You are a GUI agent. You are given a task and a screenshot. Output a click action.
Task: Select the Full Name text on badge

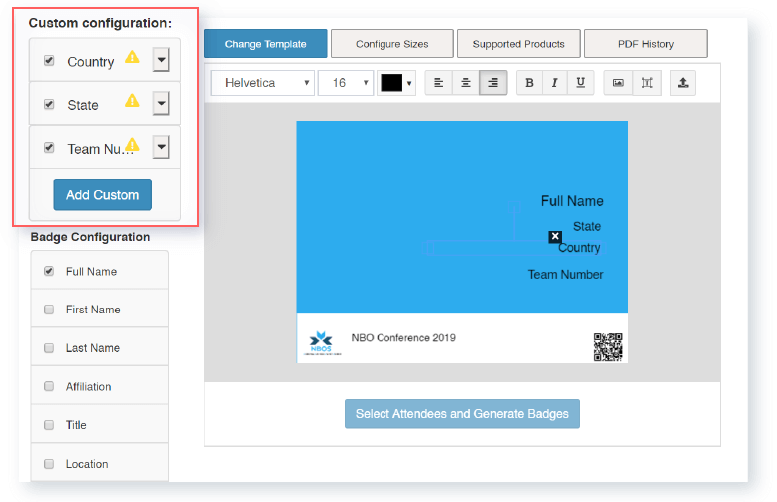pyautogui.click(x=572, y=201)
